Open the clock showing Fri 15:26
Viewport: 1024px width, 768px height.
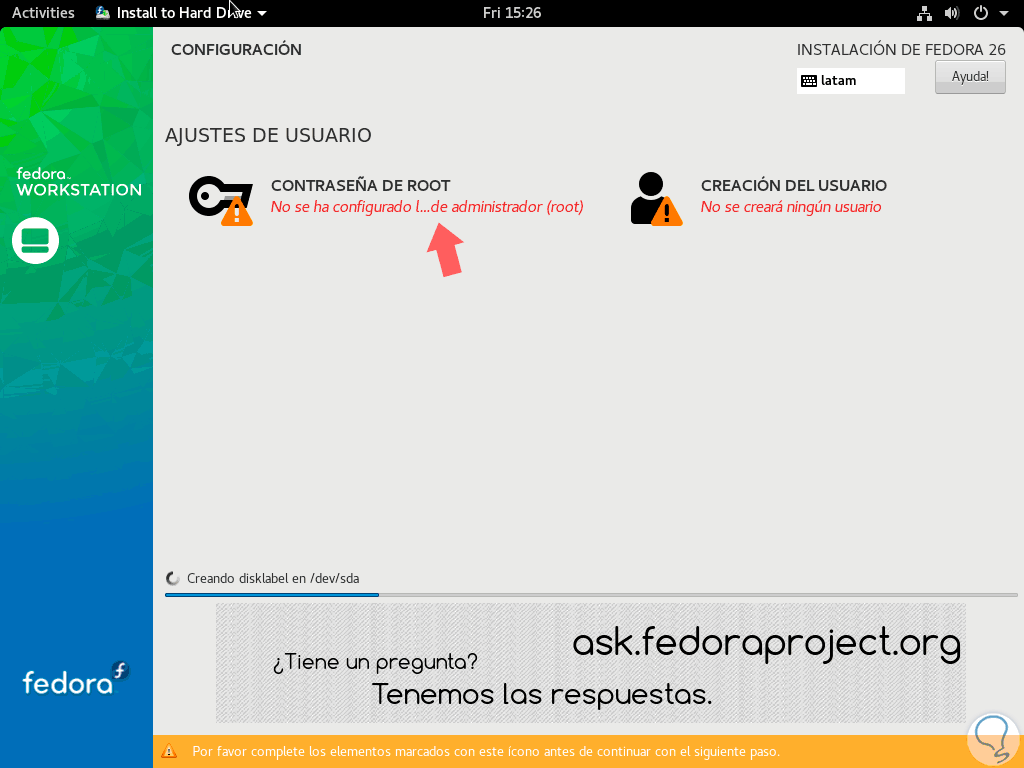click(512, 12)
